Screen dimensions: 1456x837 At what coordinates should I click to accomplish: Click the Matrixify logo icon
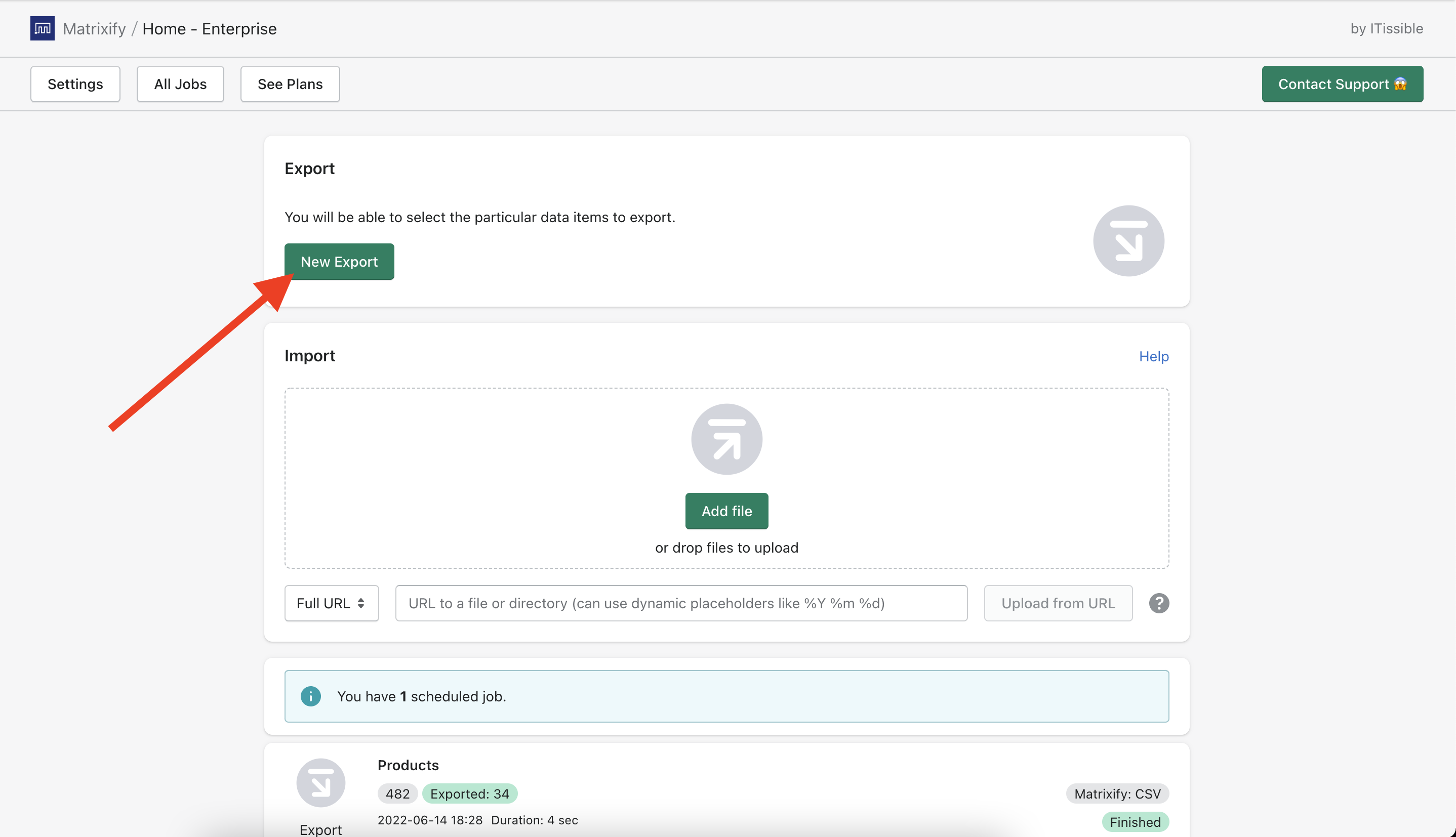(x=42, y=28)
